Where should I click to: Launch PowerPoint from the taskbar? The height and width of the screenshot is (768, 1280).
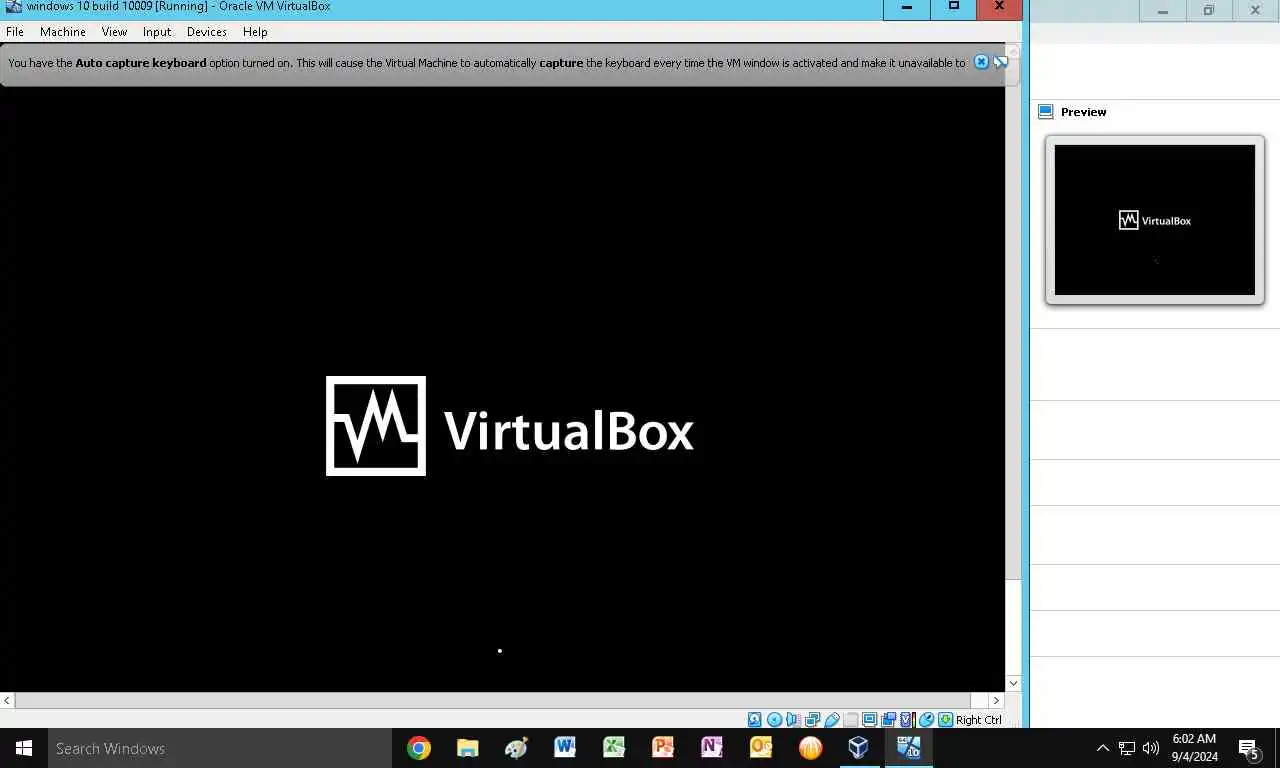[x=663, y=748]
